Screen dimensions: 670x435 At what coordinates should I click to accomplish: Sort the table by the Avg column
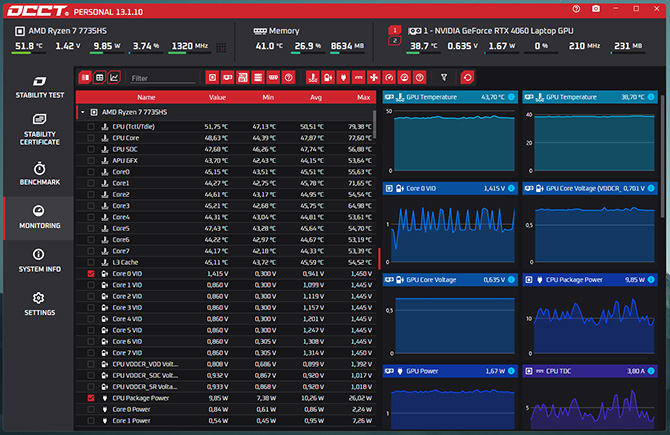[316, 97]
